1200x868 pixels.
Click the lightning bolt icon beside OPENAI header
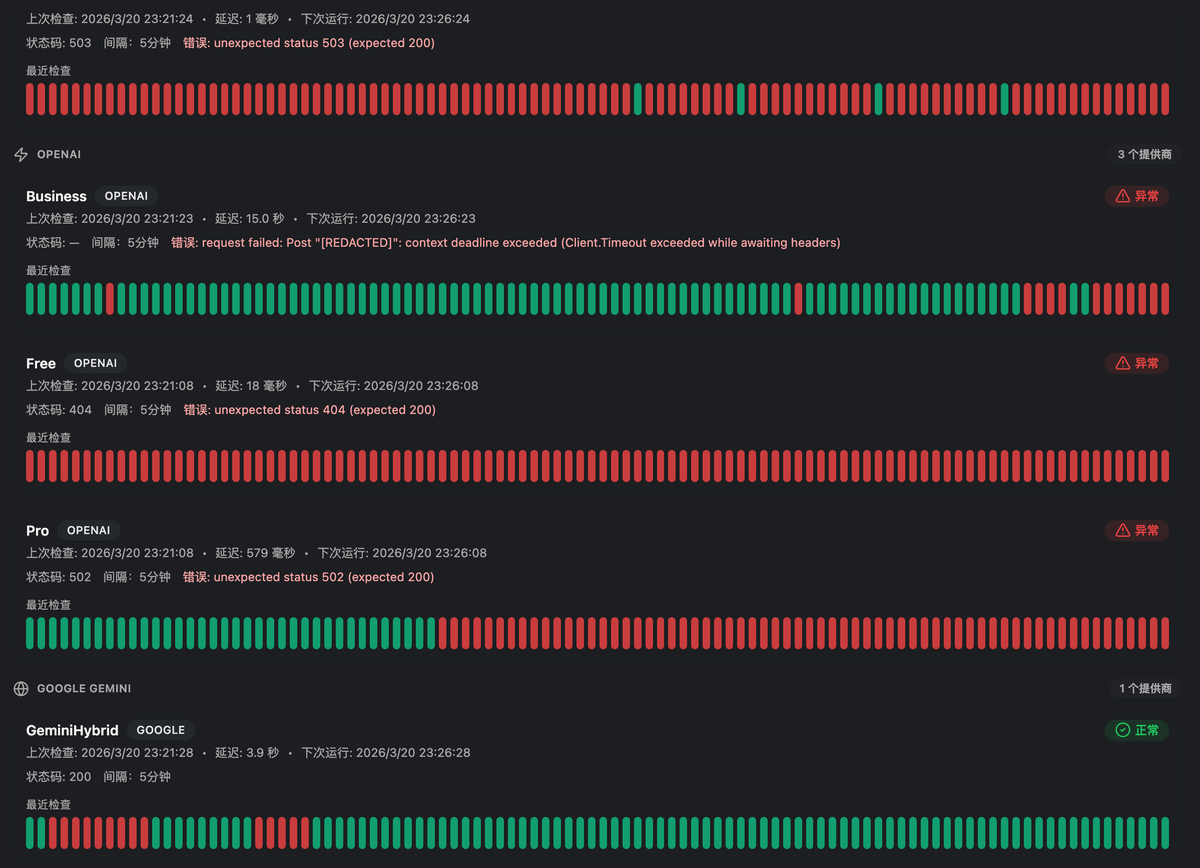tap(21, 155)
